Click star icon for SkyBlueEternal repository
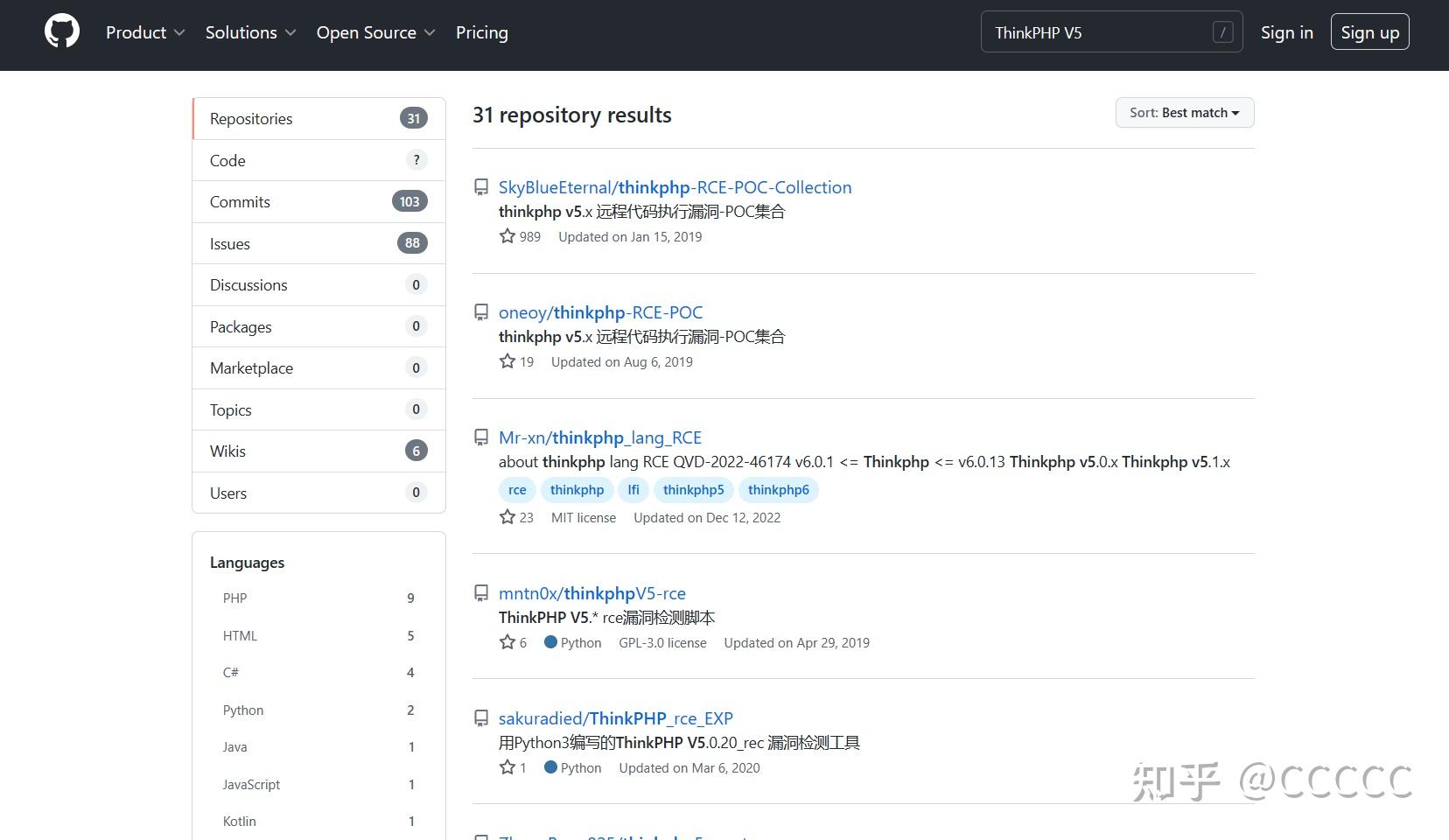The image size is (1449, 840). [507, 236]
